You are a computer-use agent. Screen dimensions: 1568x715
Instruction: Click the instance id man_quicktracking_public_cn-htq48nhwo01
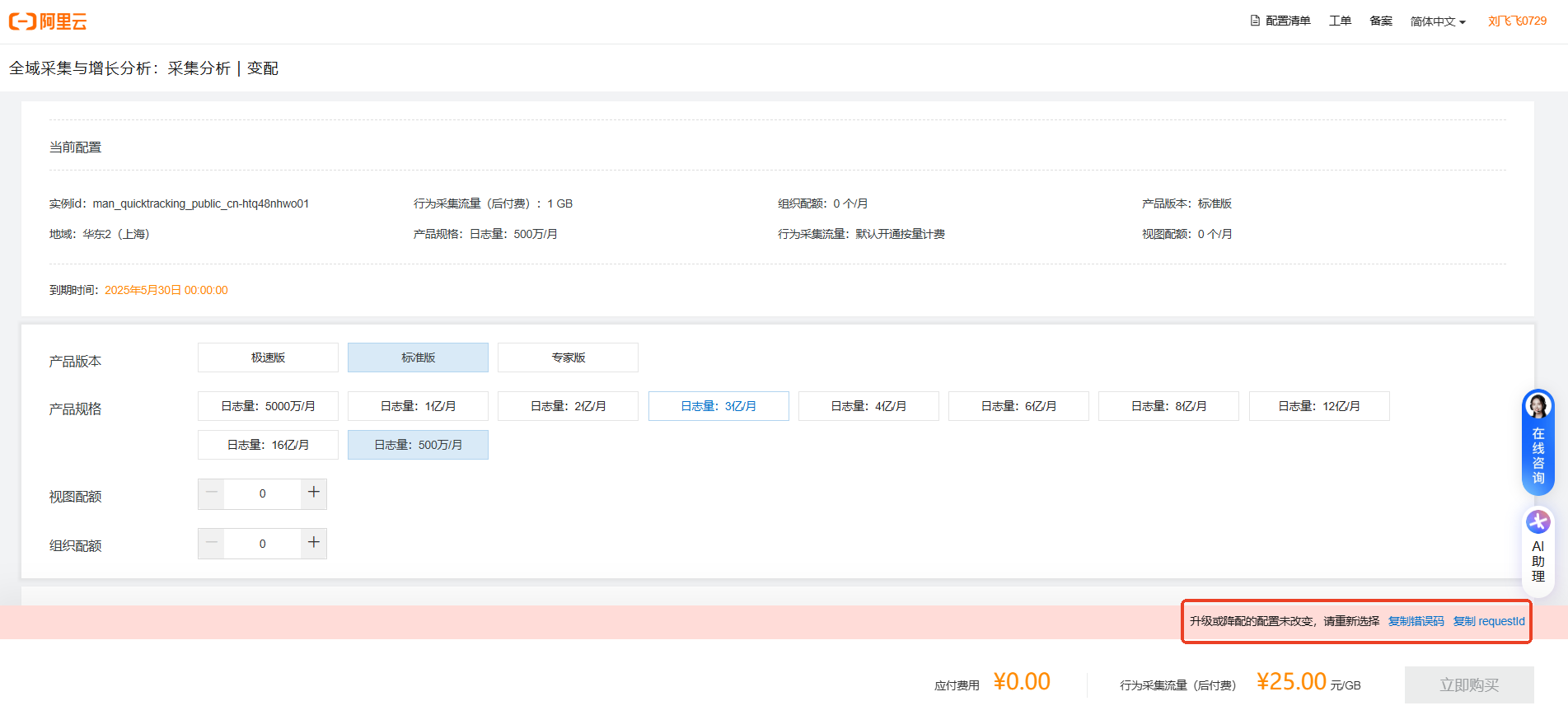[201, 203]
